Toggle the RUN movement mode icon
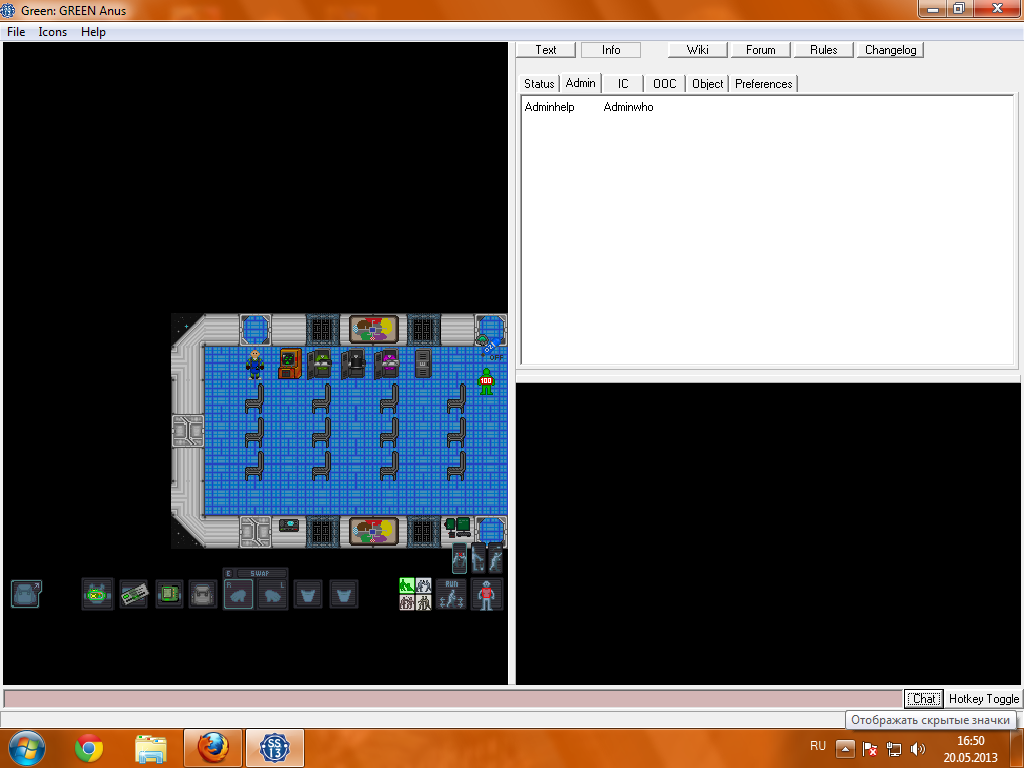Viewport: 1024px width, 768px height. 451,594
